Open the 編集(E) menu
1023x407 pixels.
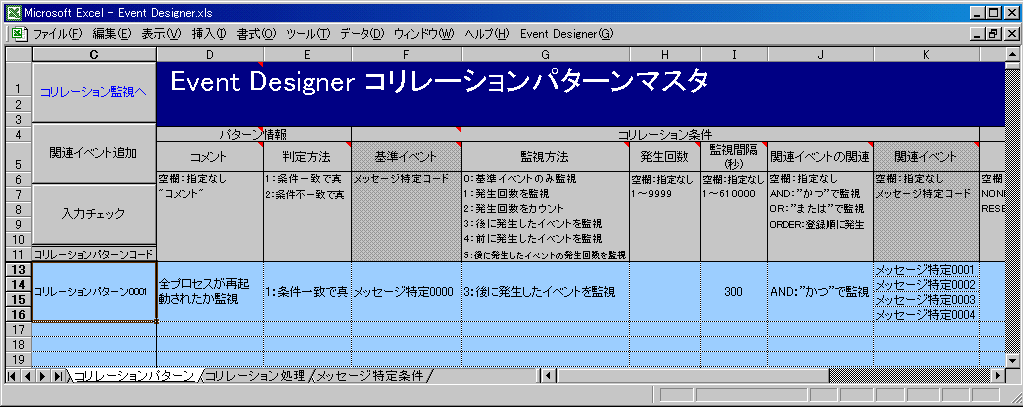[112, 33]
